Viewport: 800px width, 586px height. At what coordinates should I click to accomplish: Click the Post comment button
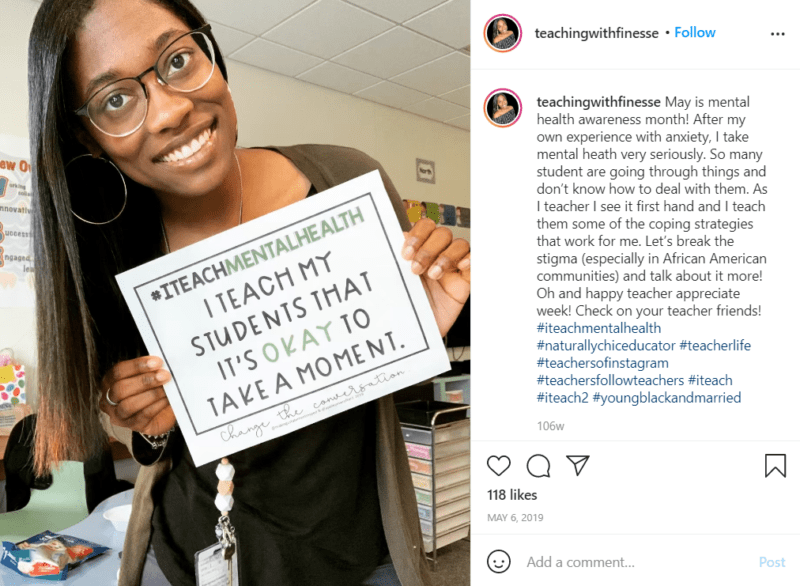click(x=772, y=562)
